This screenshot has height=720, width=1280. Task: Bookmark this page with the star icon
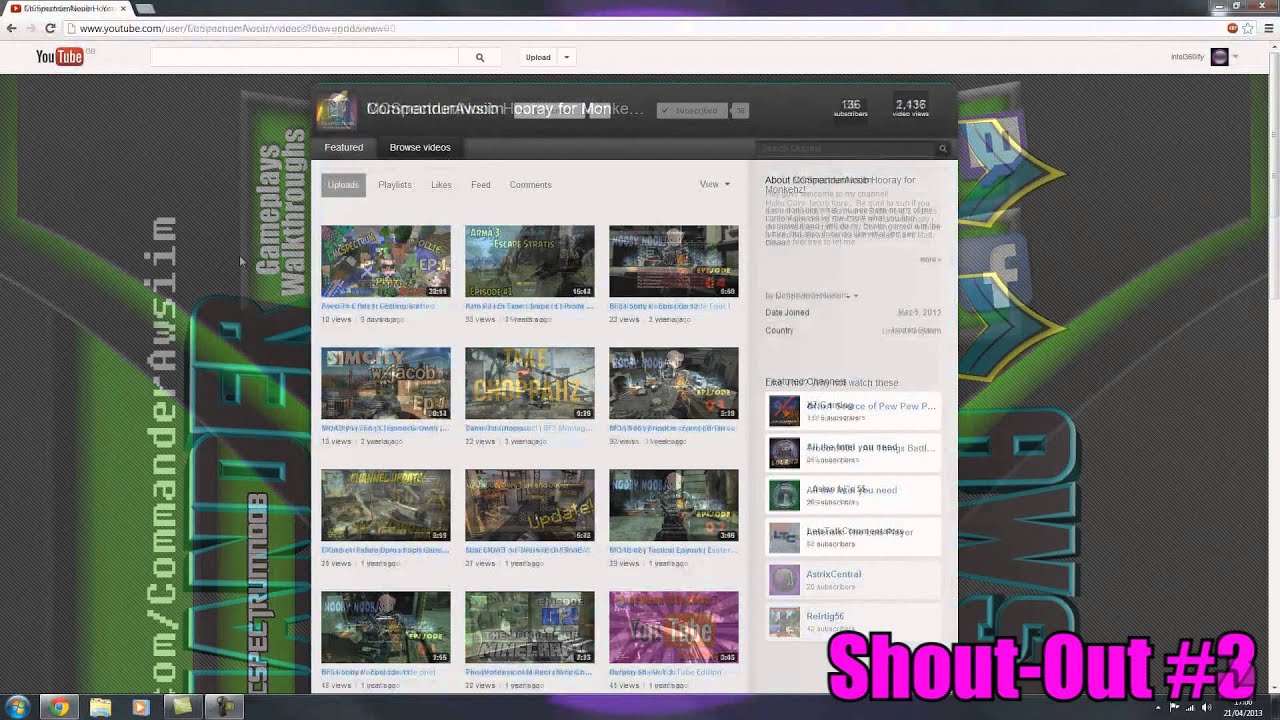coord(1248,28)
